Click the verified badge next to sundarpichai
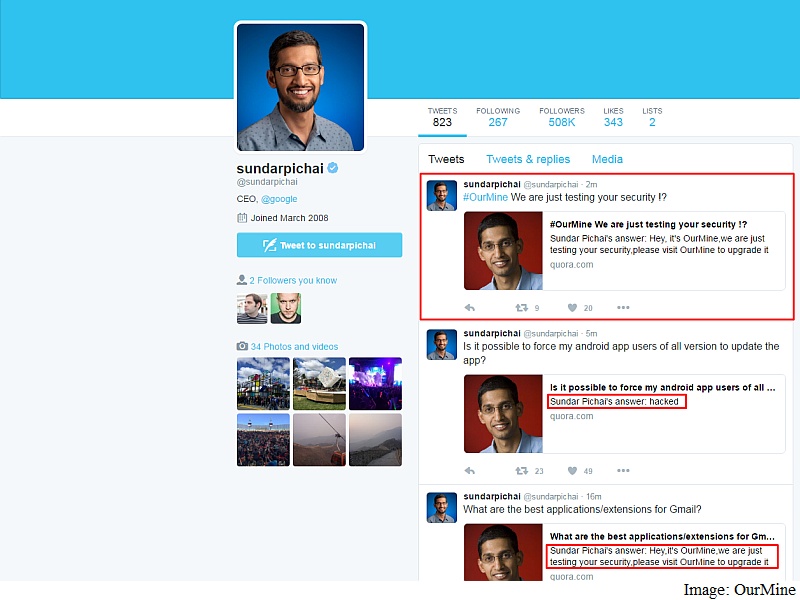800x600 pixels. 333,168
